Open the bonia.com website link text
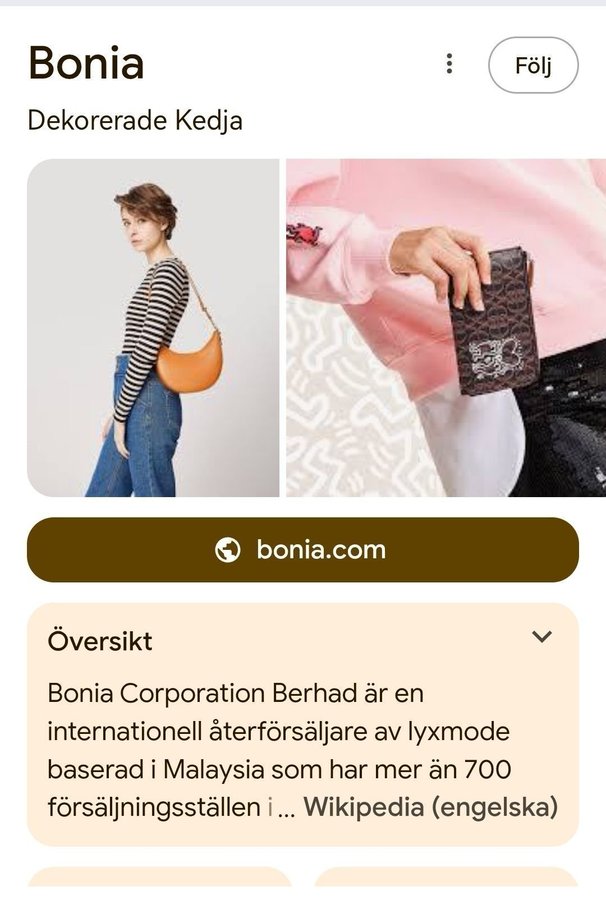The width and height of the screenshot is (606, 900). (x=321, y=550)
